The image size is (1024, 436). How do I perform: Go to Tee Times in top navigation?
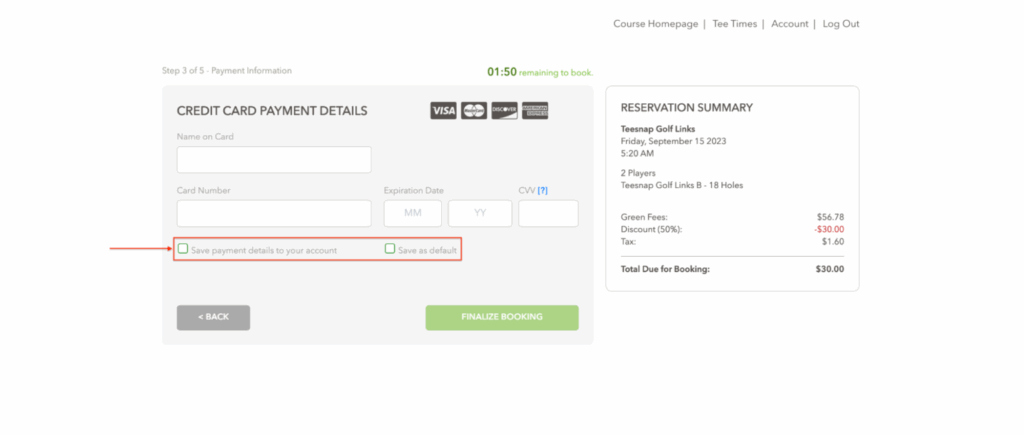[x=734, y=24]
